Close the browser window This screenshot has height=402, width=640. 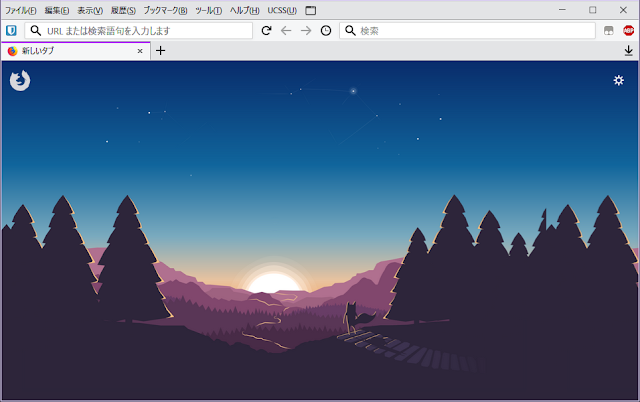623,10
